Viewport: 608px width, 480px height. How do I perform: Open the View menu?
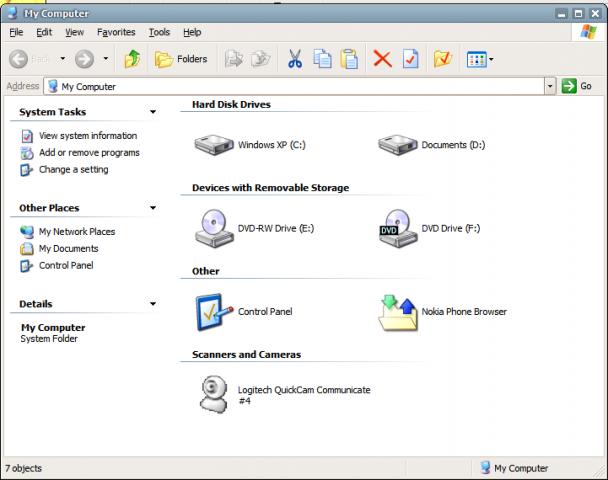[74, 32]
